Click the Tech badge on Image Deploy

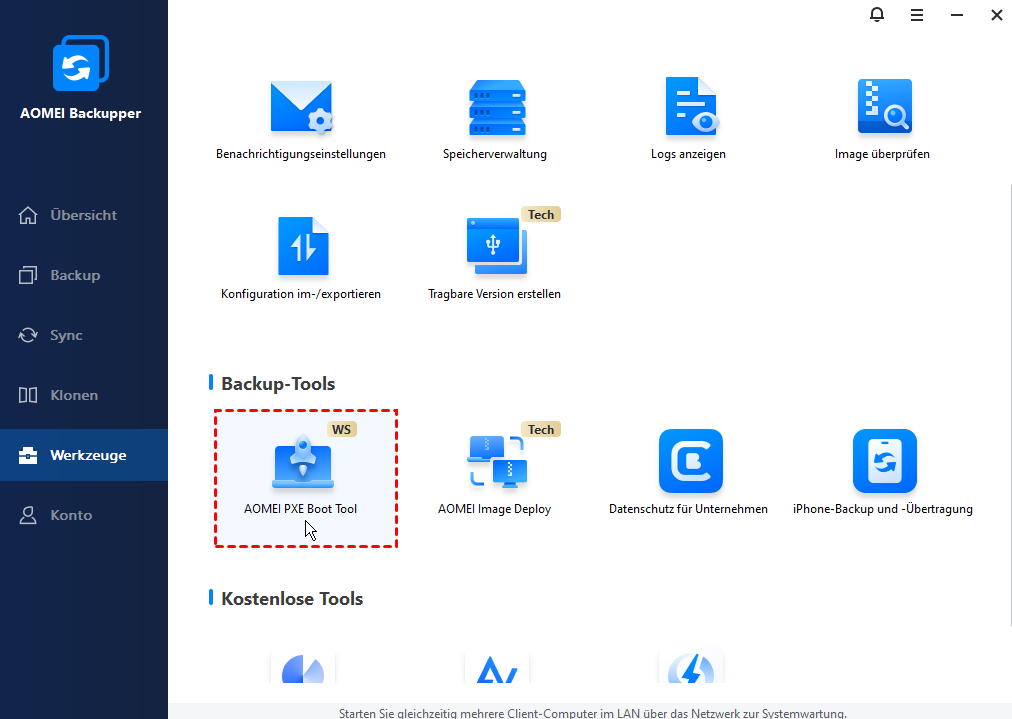tap(541, 429)
